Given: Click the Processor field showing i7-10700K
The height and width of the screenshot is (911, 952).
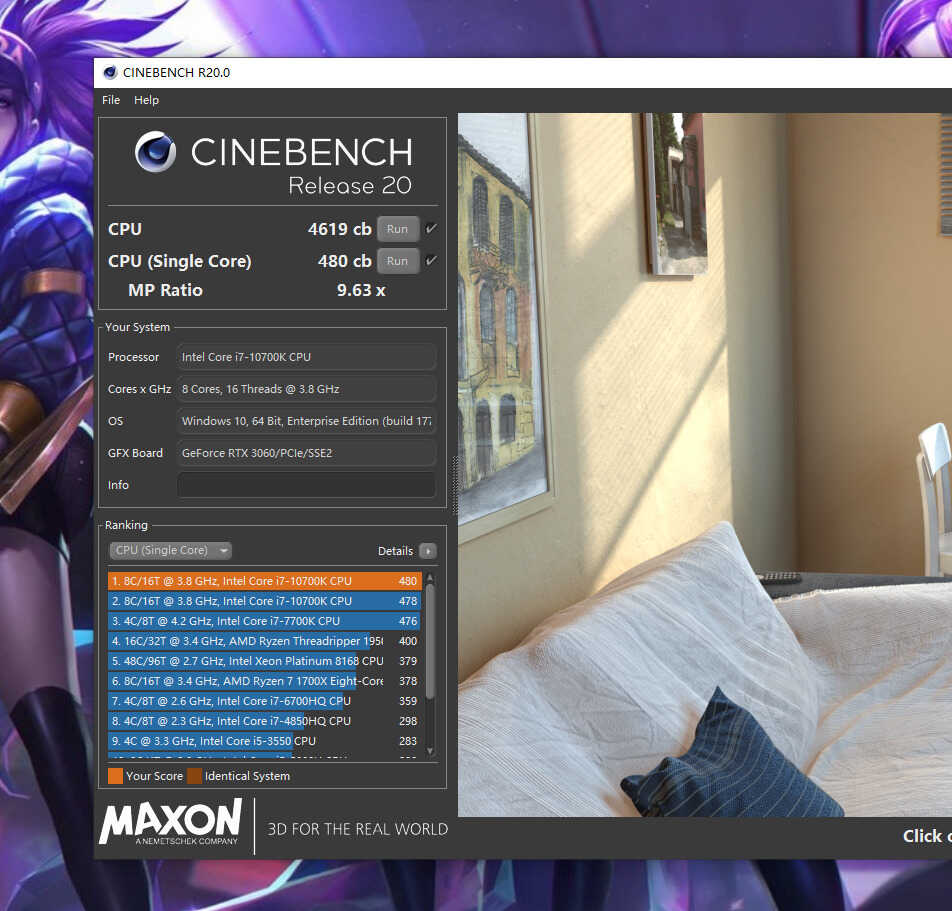Looking at the screenshot, I should pos(307,357).
